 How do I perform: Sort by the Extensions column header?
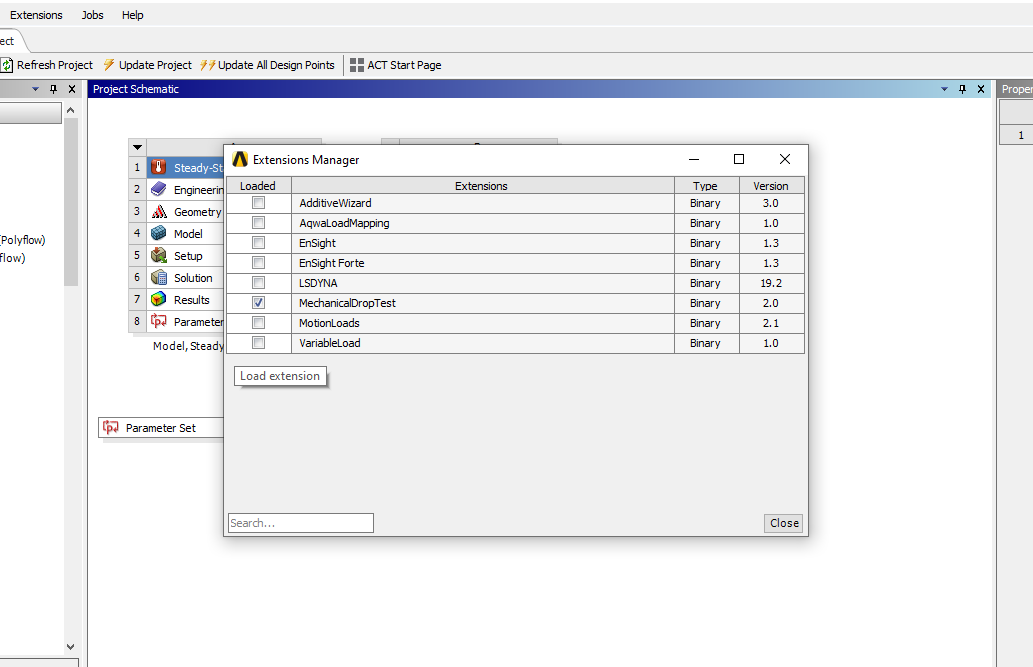tap(482, 186)
